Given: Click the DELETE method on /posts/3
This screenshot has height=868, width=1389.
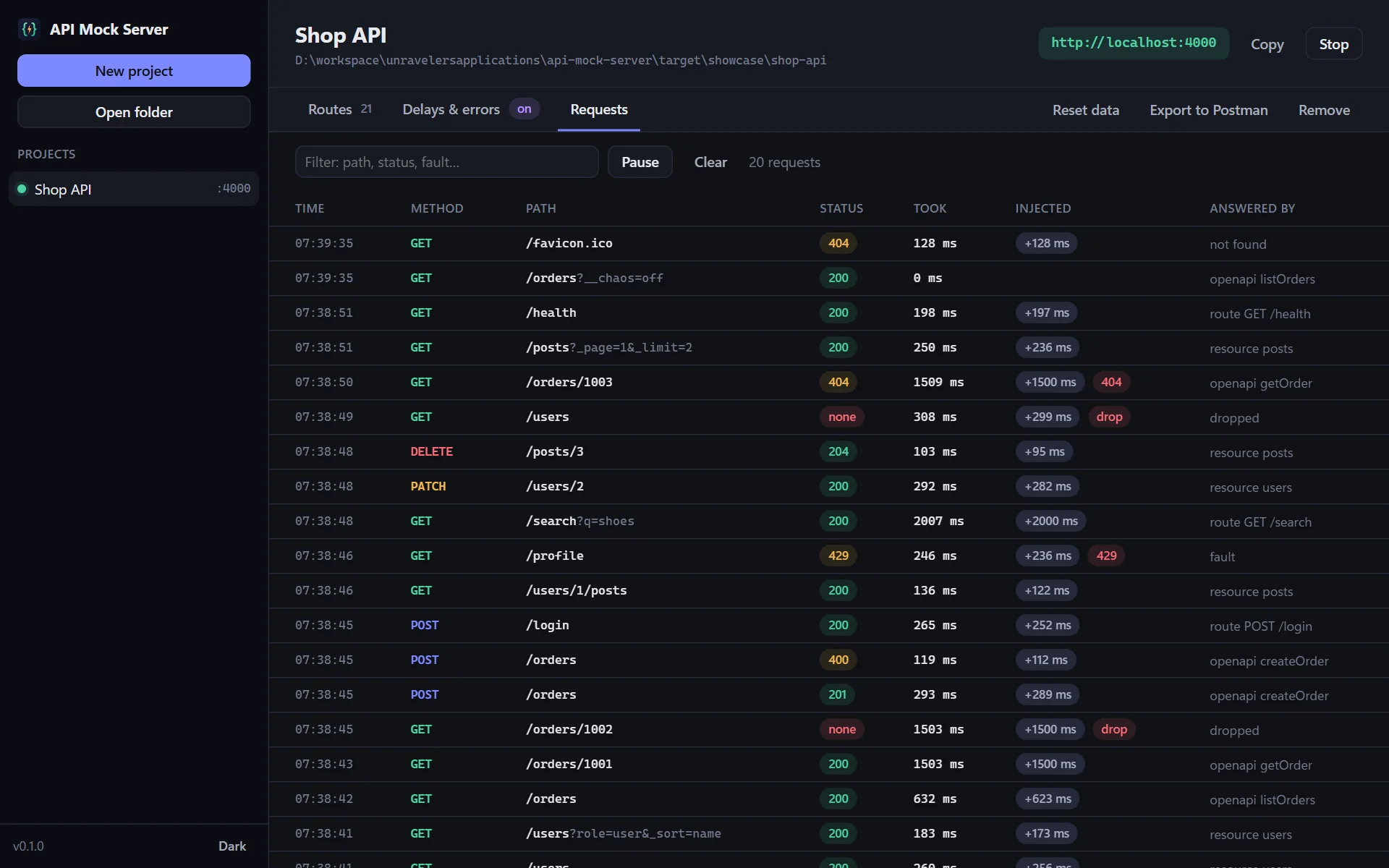Looking at the screenshot, I should 432,451.
